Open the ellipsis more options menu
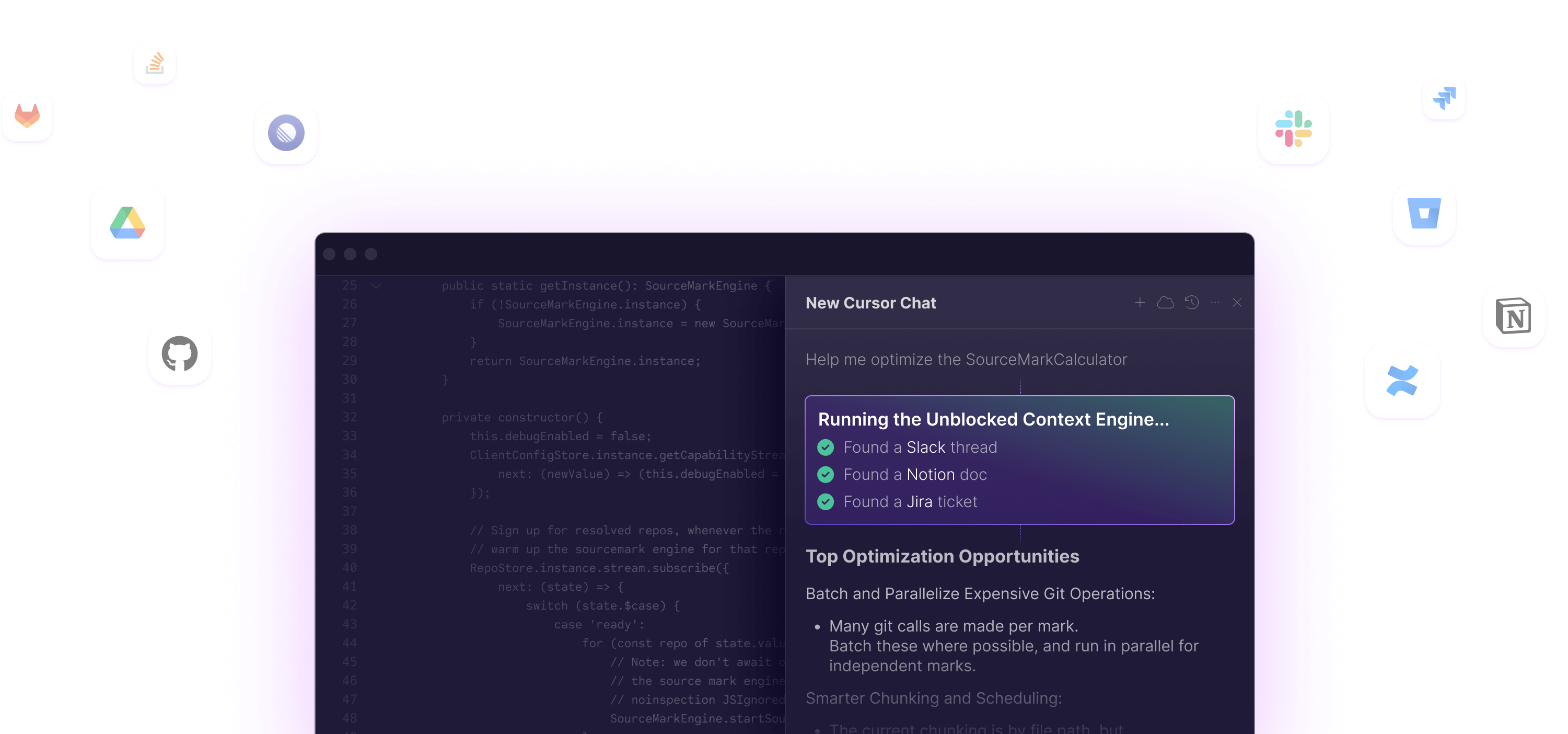Screen dimensions: 1568x734 tap(1215, 302)
